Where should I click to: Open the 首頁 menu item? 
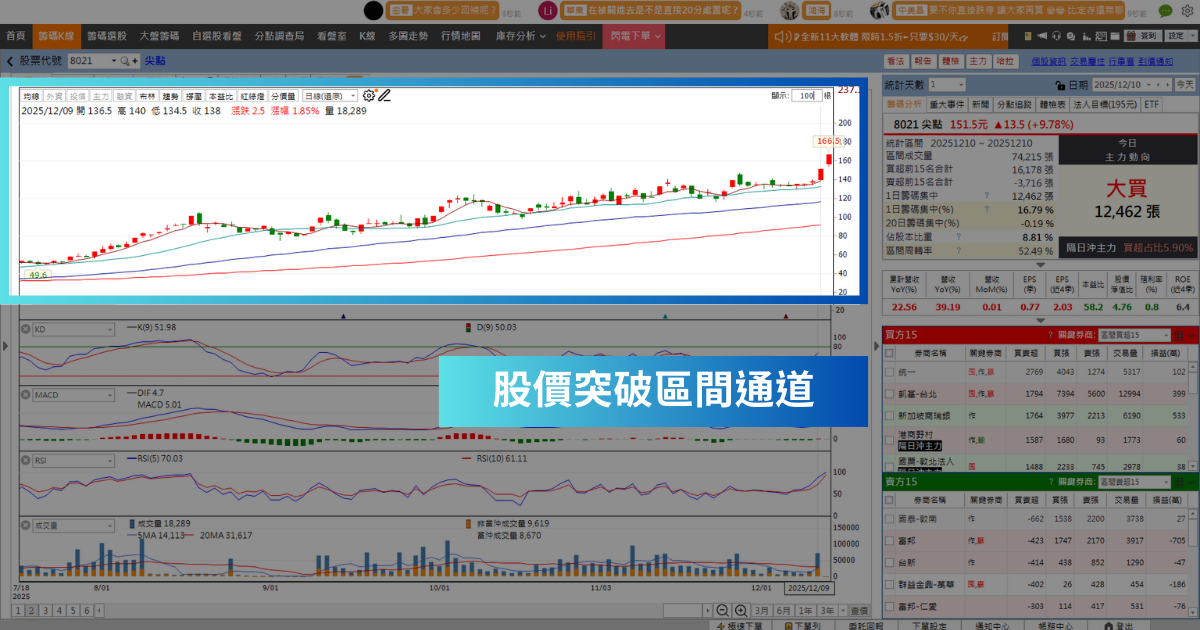(x=16, y=36)
